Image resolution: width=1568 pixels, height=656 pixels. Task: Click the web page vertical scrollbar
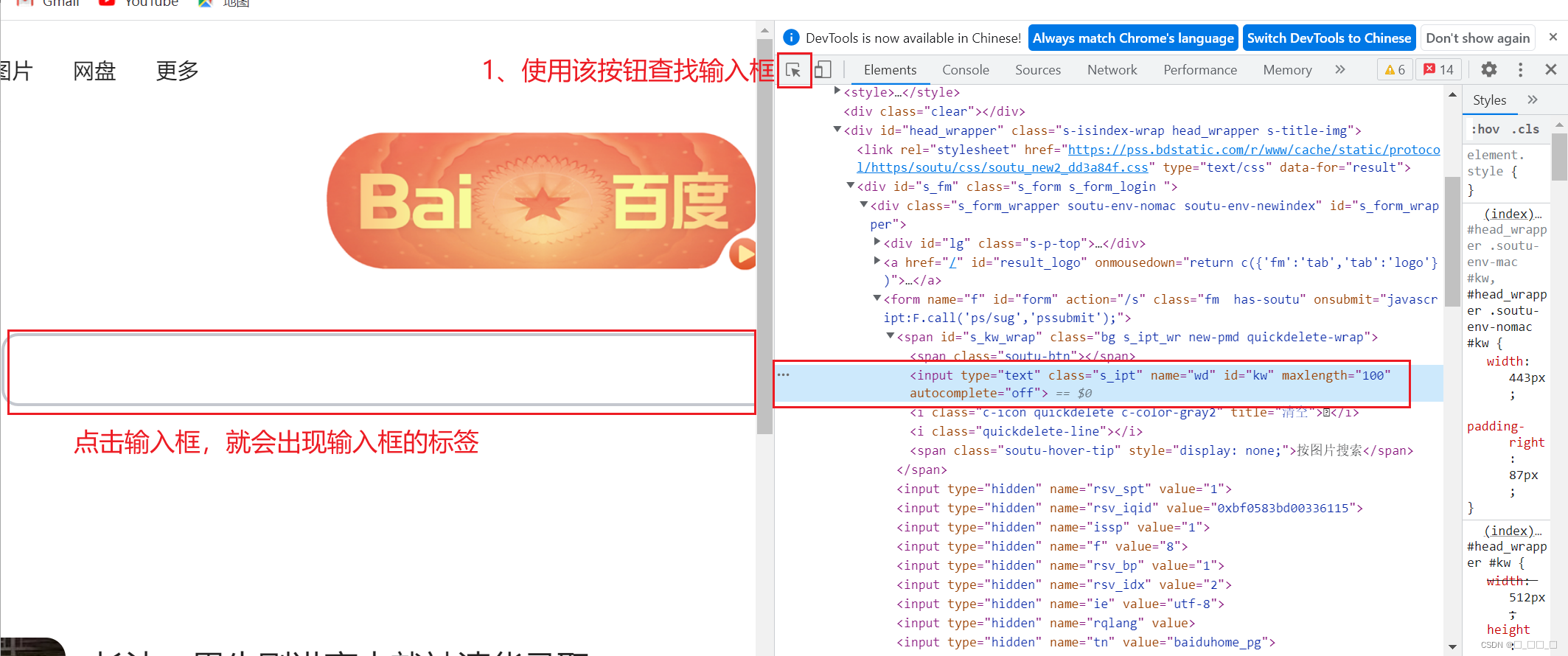click(x=764, y=236)
